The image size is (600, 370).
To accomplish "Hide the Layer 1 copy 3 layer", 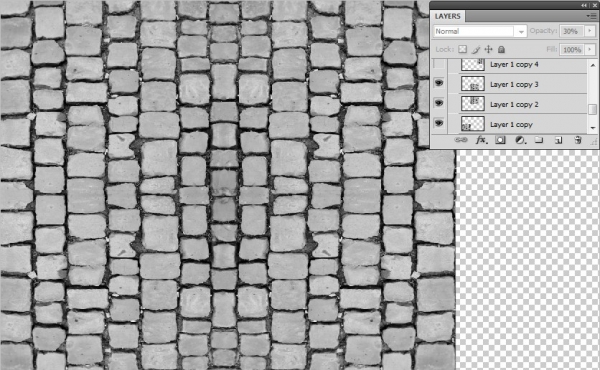I will [439, 83].
